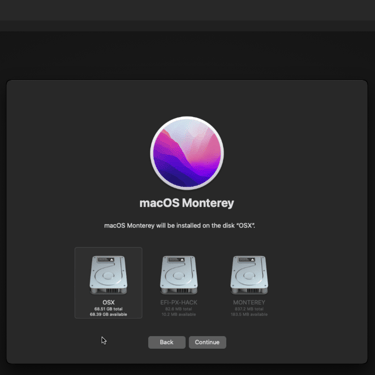Screen dimensions: 375x375
Task: Click the Continue button
Action: (207, 342)
